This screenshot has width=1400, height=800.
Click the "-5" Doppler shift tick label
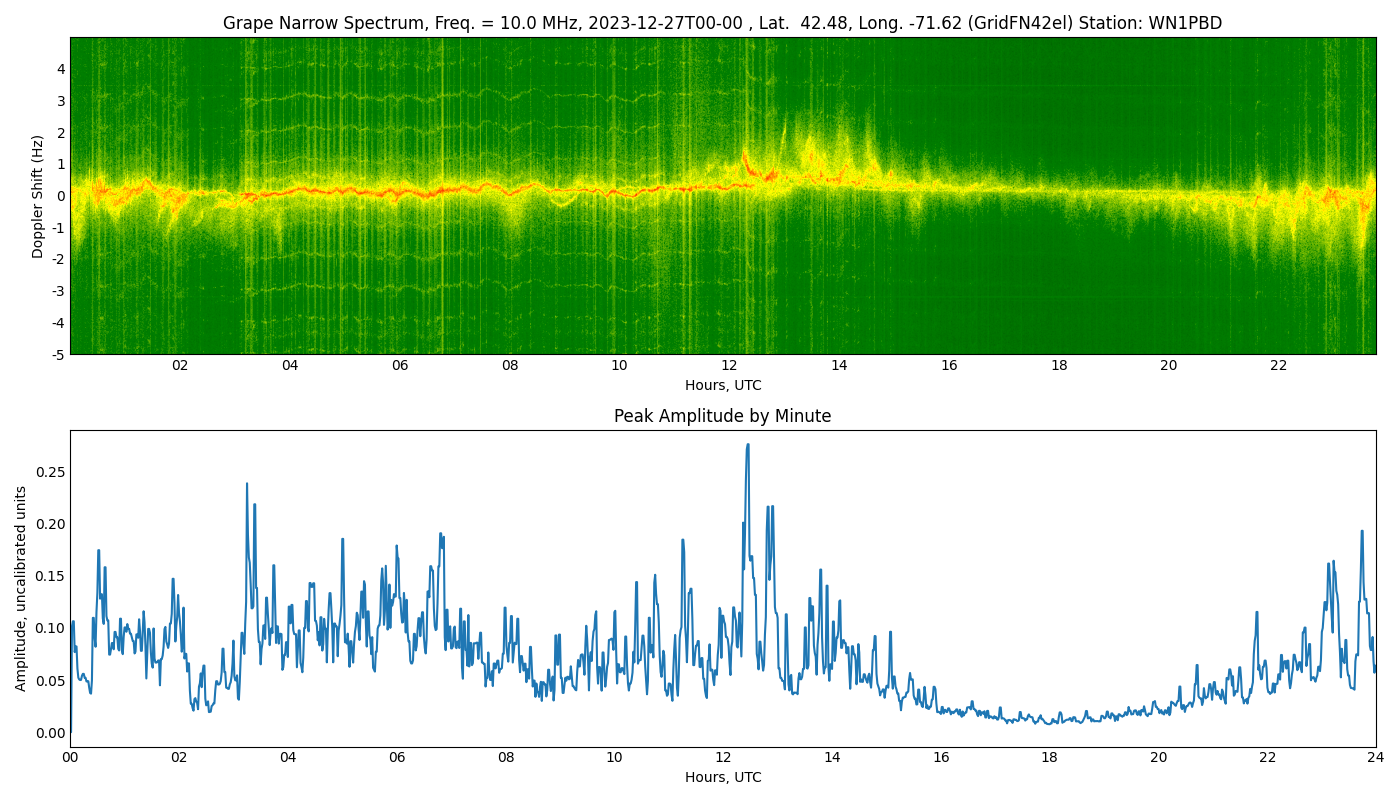point(58,354)
